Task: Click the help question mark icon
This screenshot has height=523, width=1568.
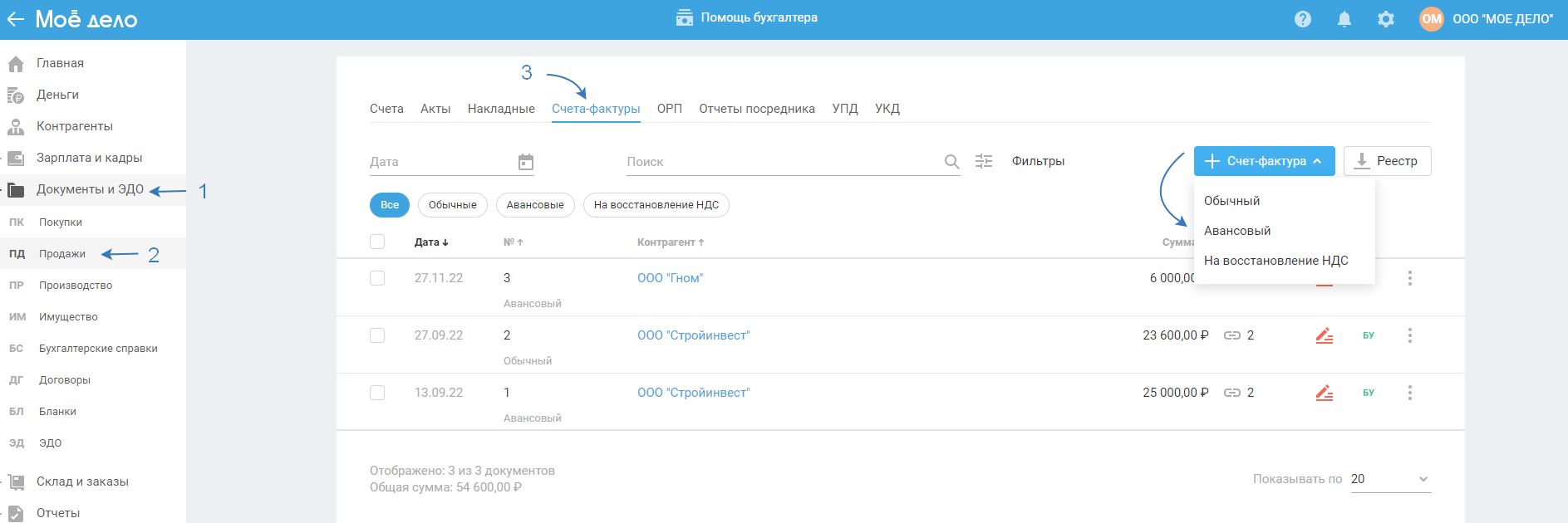Action: coord(1302,19)
